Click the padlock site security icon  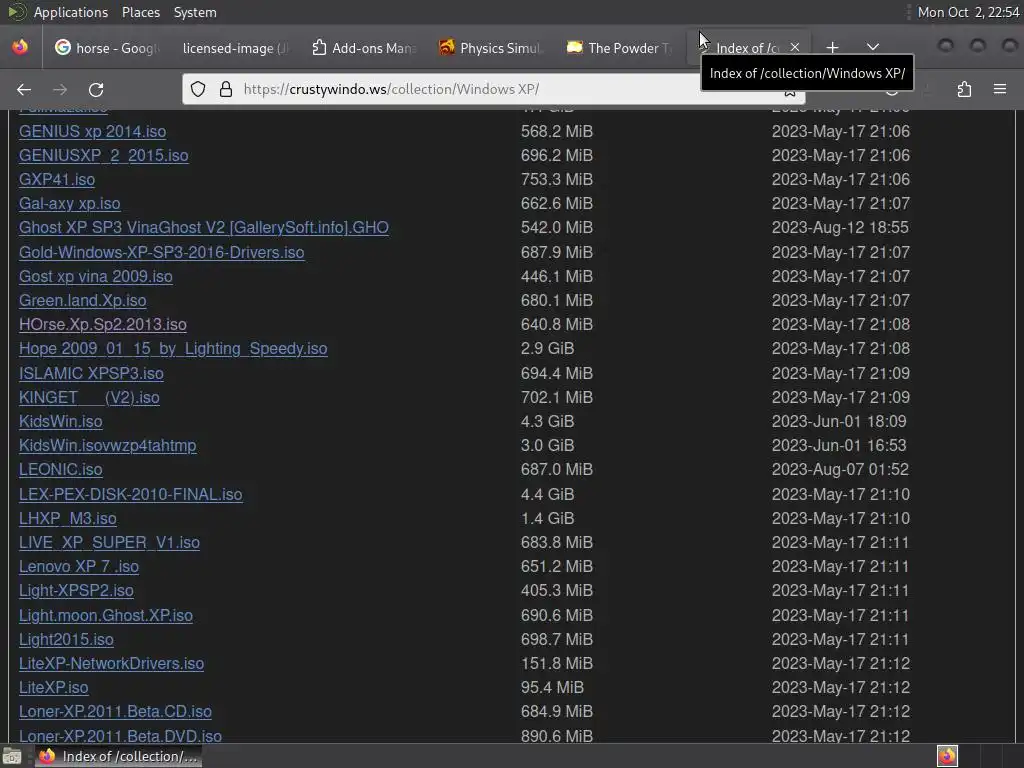(226, 89)
